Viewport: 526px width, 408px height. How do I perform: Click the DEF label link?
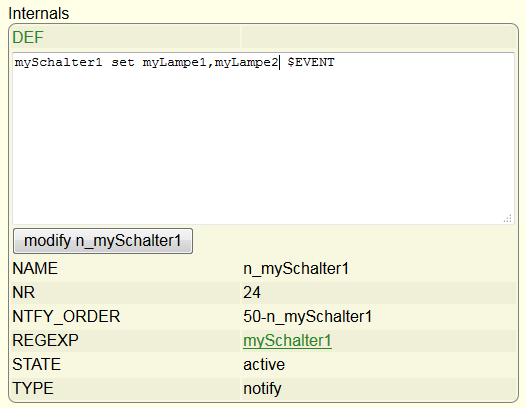28,37
